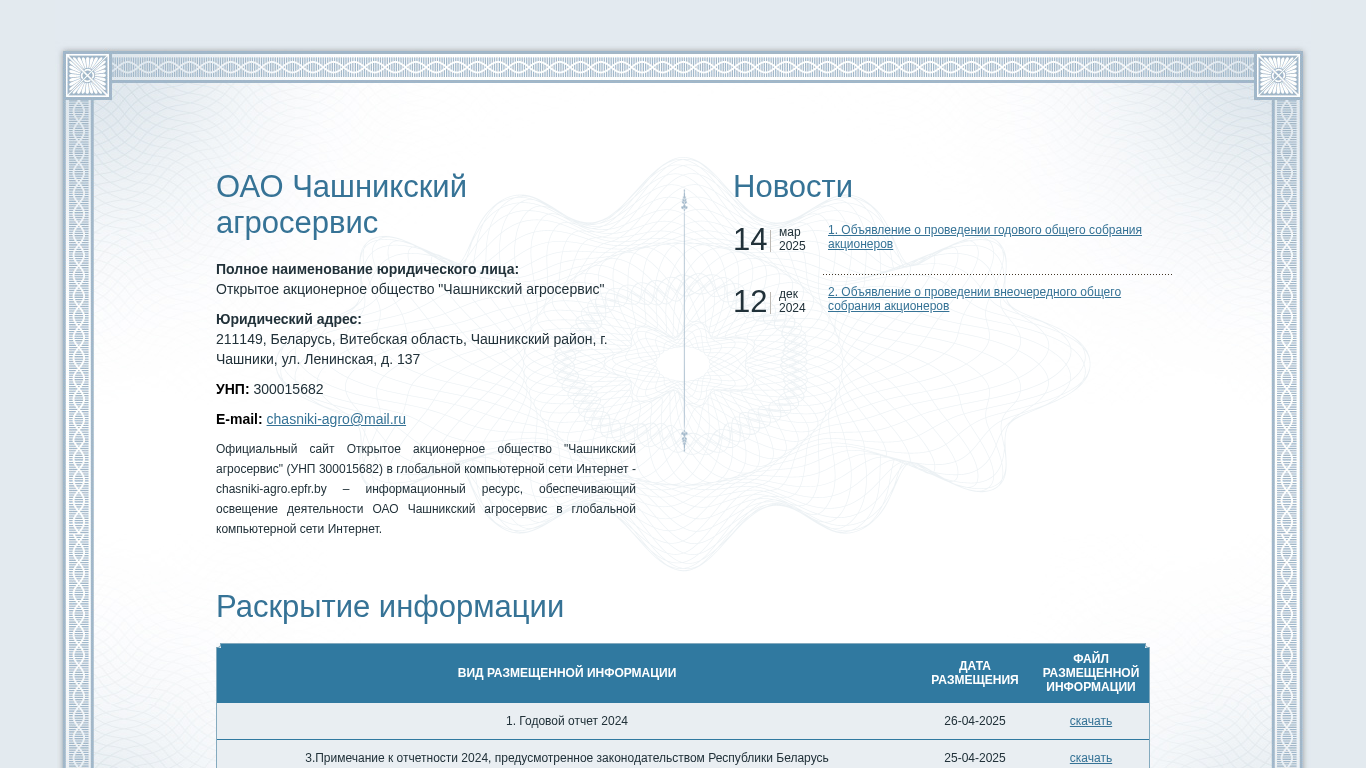Click the ДАТА РАЗМЕЩЕНИЯ column header
The image size is (1366, 768).
click(974, 673)
